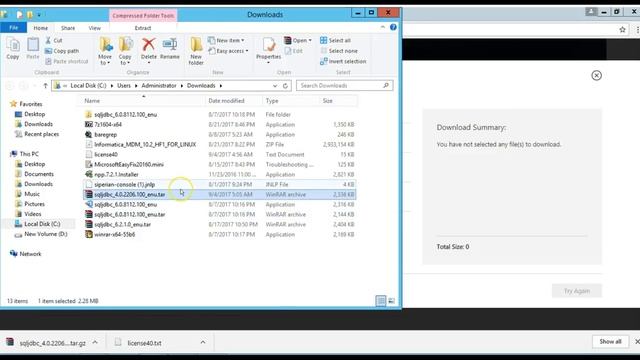Image resolution: width=640 pixels, height=360 pixels.
Task: Open Videos under This PC
Action: [x=28, y=214]
